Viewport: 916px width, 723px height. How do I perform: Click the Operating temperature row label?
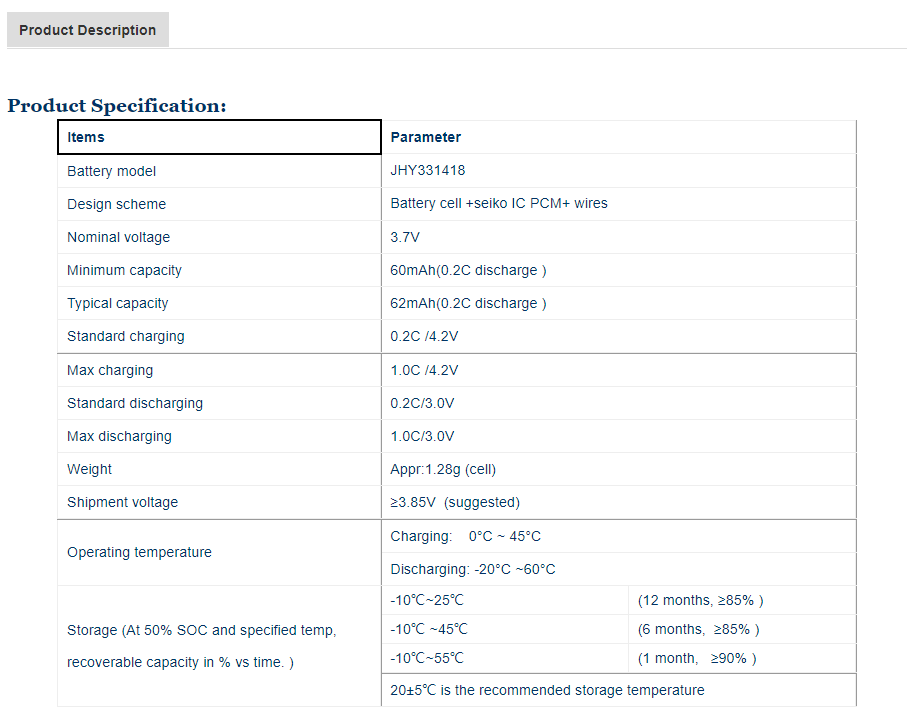click(139, 552)
